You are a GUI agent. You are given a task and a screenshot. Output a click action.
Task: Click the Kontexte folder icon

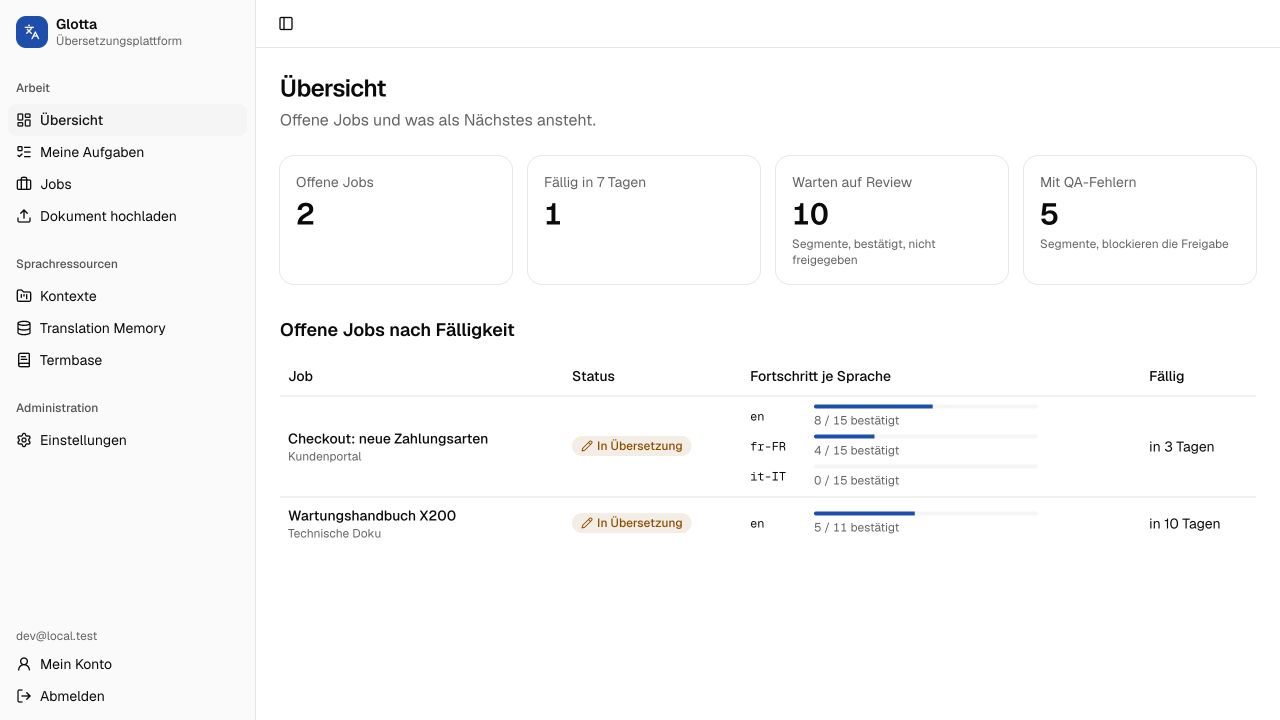24,296
